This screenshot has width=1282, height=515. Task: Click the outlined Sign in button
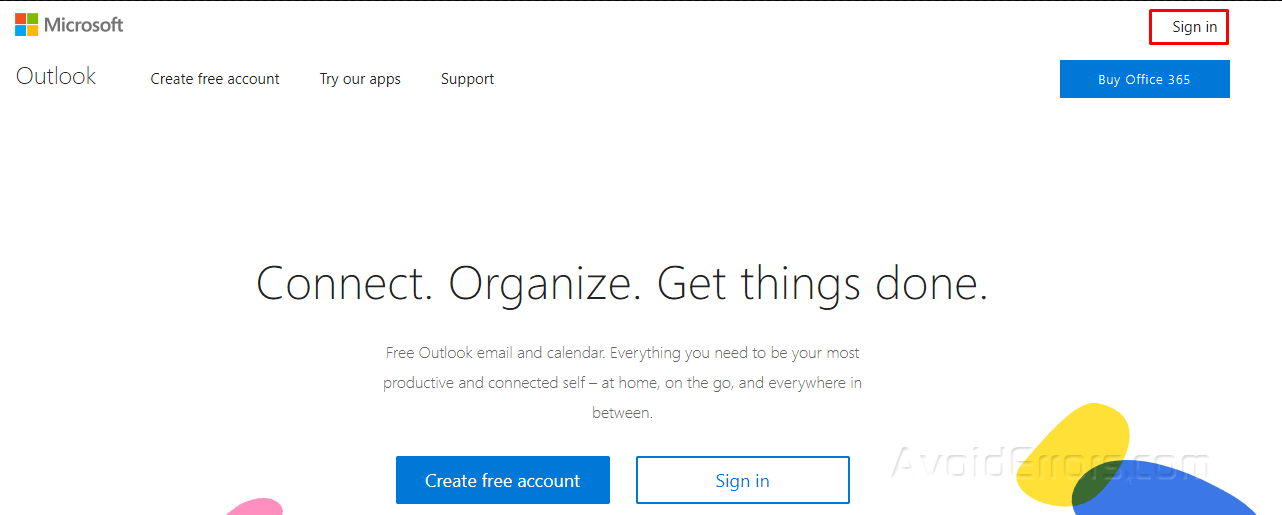(742, 480)
